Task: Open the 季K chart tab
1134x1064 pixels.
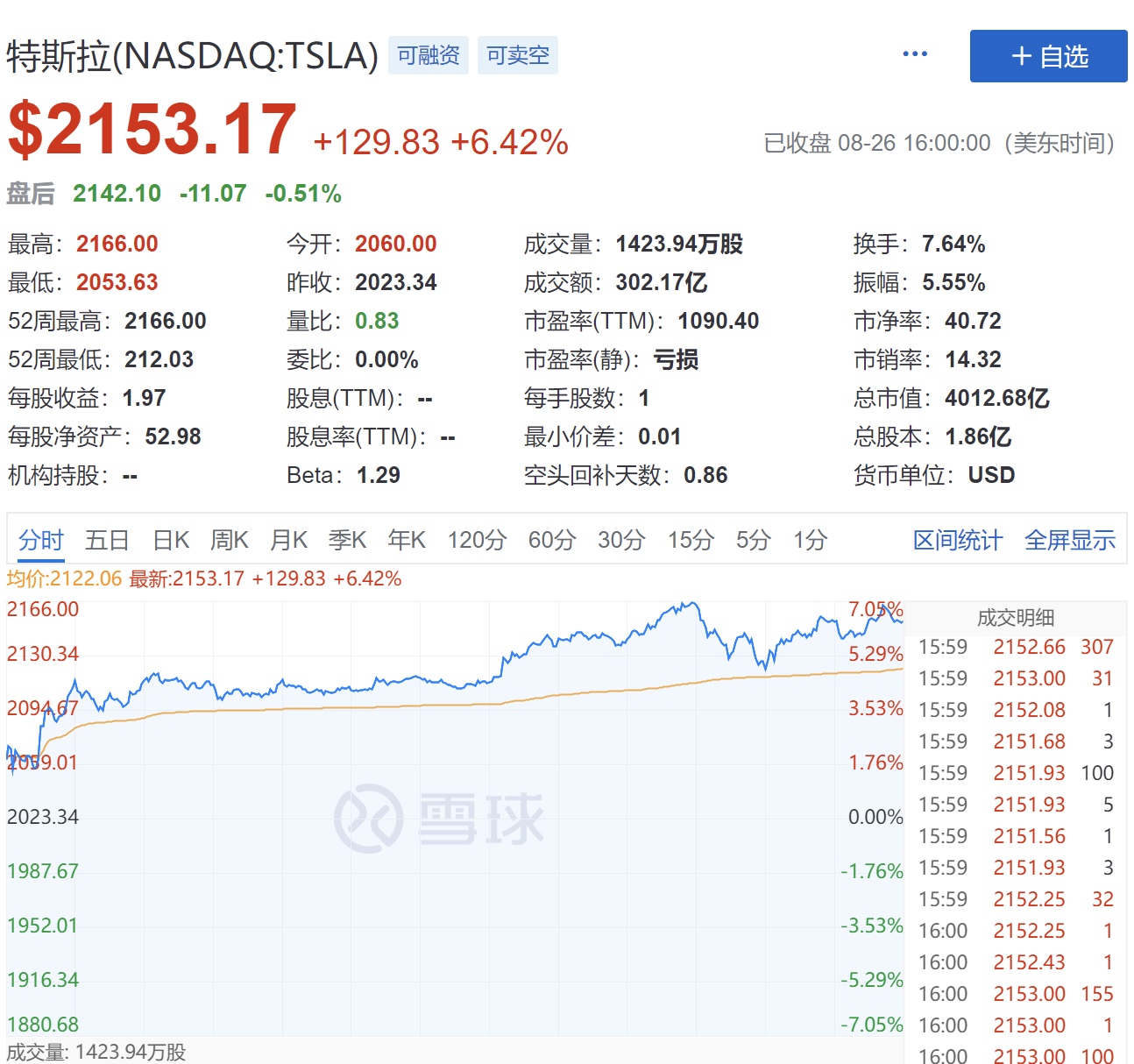Action: point(347,540)
